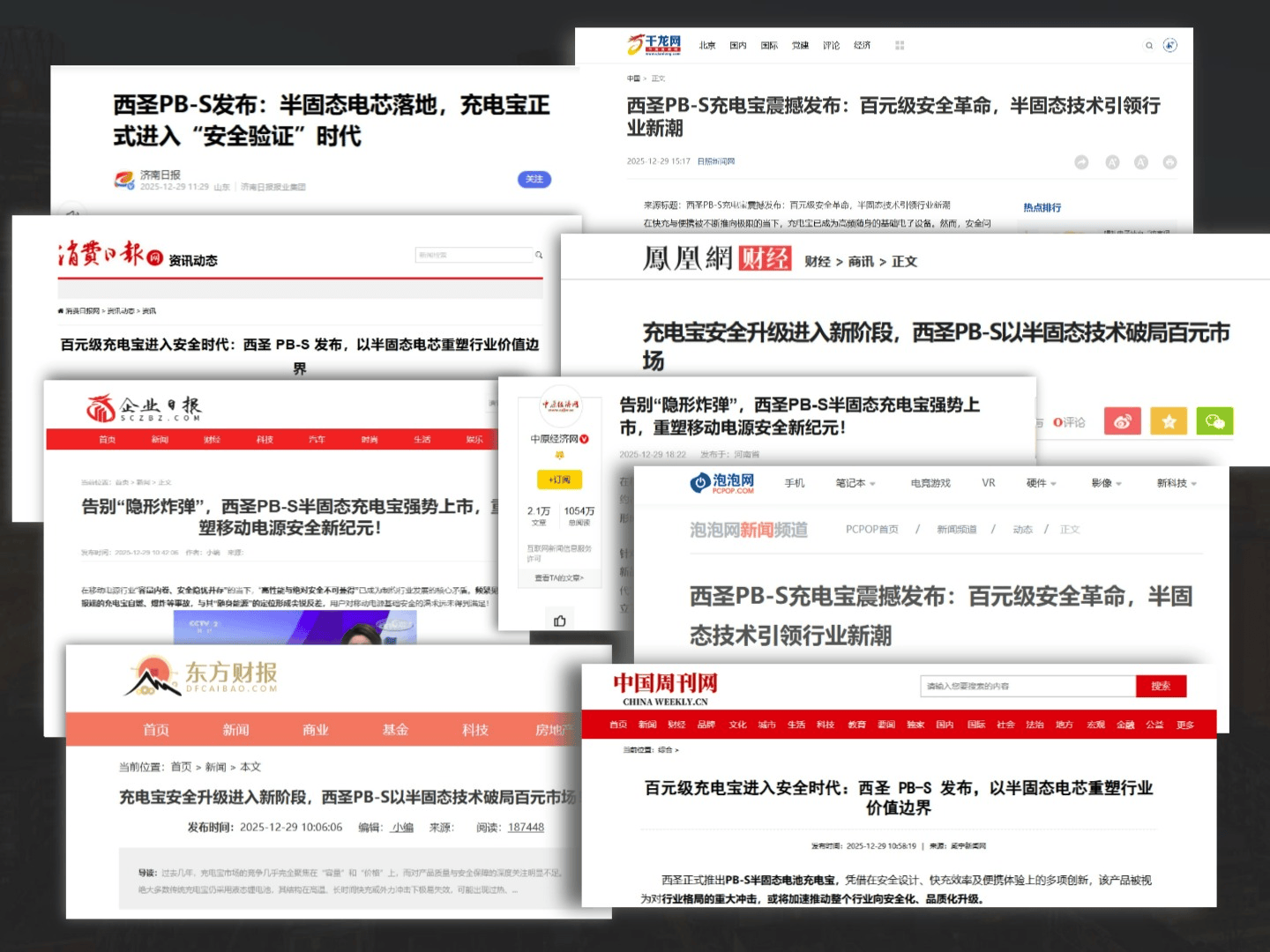The width and height of the screenshot is (1270, 952).
Task: Decrease font size with the A- icon
Action: point(1142,162)
